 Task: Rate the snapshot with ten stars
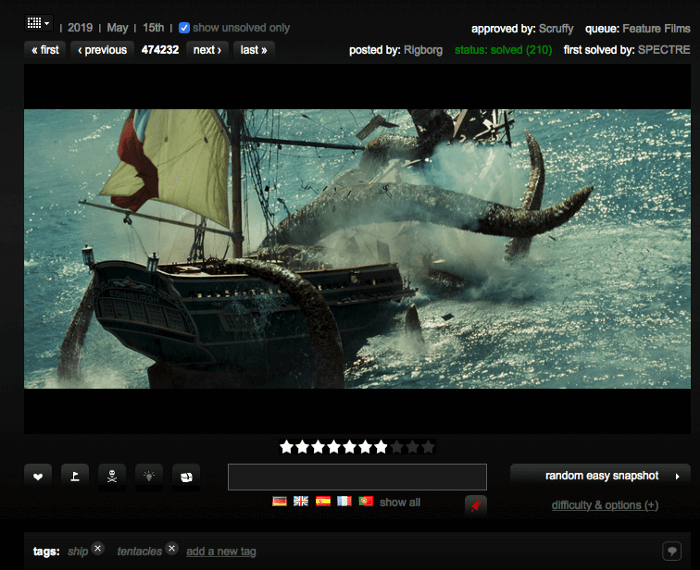[x=429, y=447]
